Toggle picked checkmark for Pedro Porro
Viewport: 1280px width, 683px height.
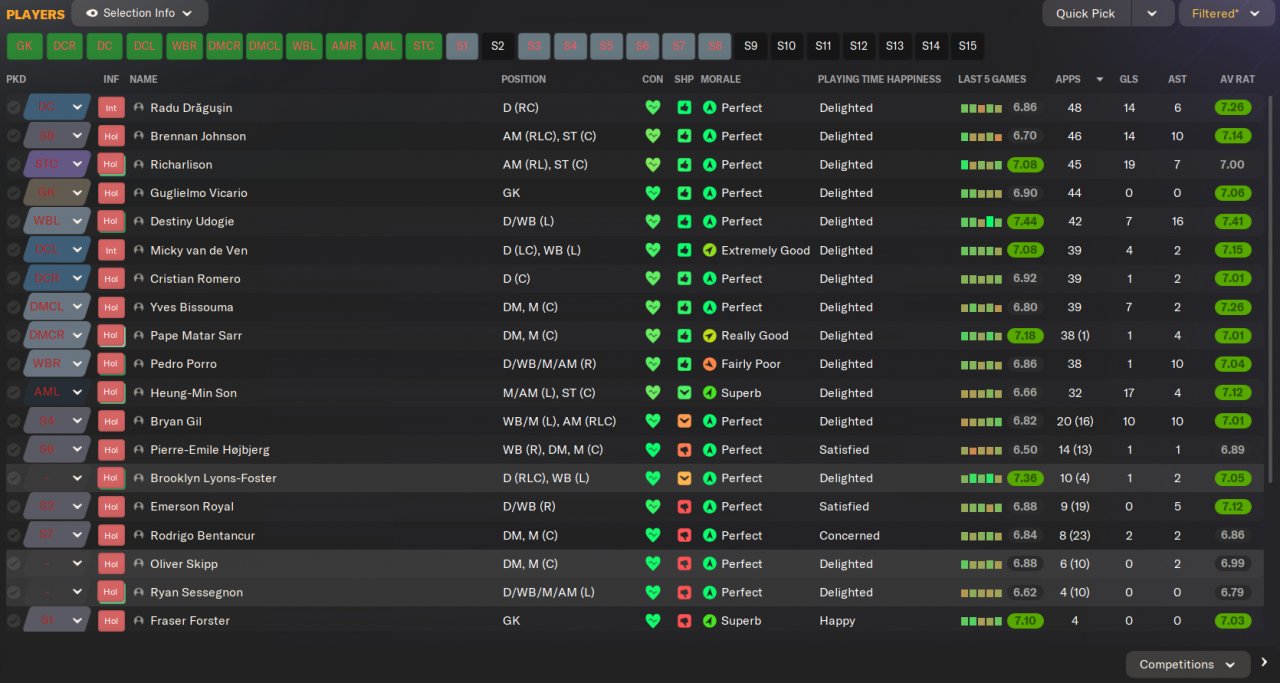click(x=13, y=364)
